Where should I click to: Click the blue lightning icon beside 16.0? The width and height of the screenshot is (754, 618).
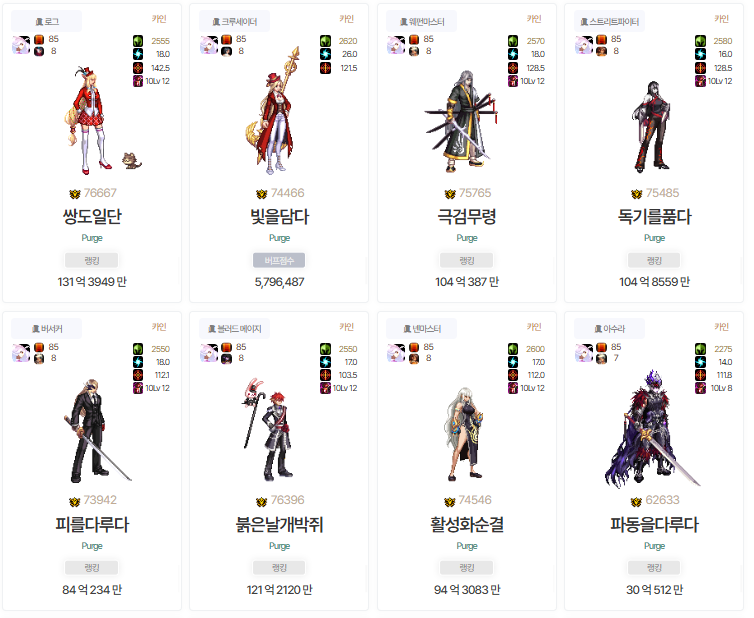701,54
